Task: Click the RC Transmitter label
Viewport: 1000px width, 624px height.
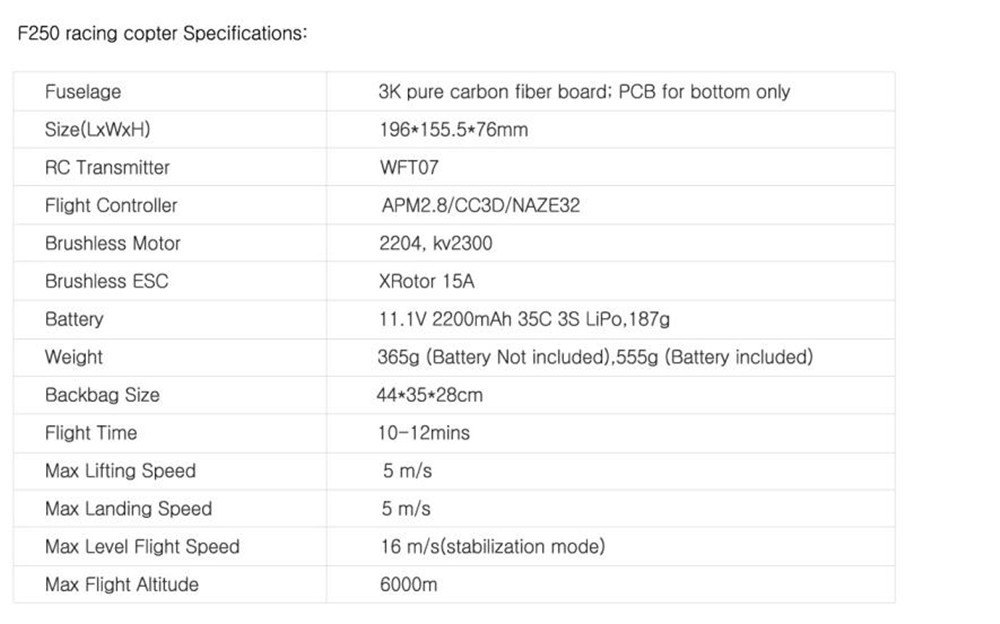Action: point(107,167)
